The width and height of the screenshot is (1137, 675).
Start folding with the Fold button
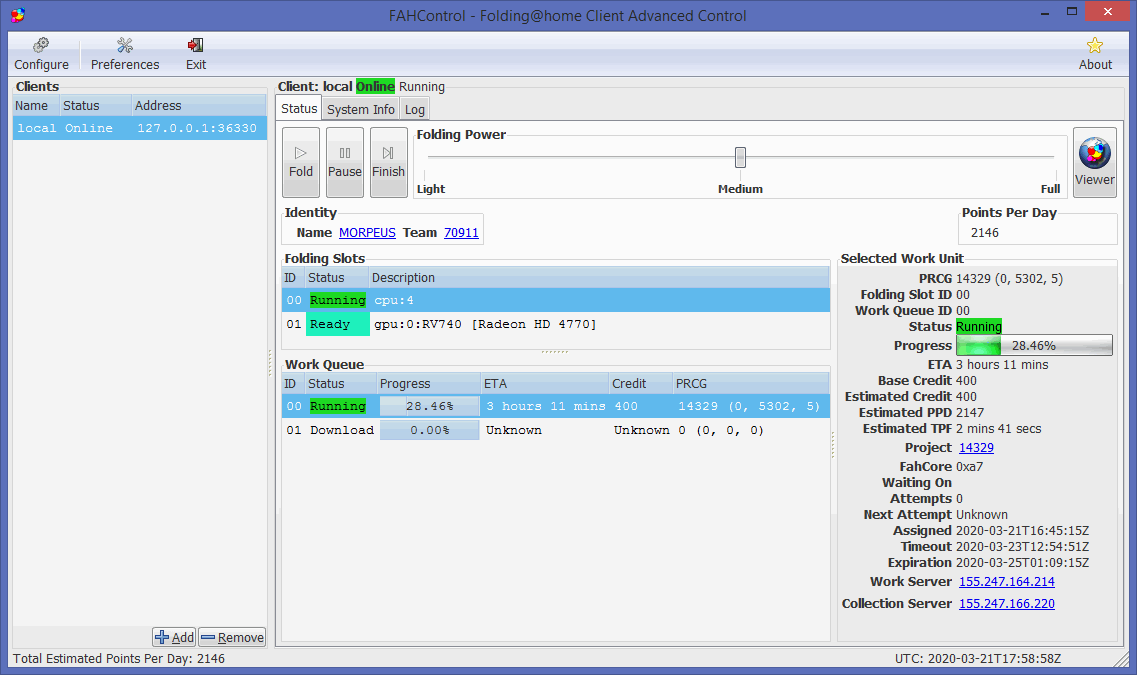click(x=301, y=162)
